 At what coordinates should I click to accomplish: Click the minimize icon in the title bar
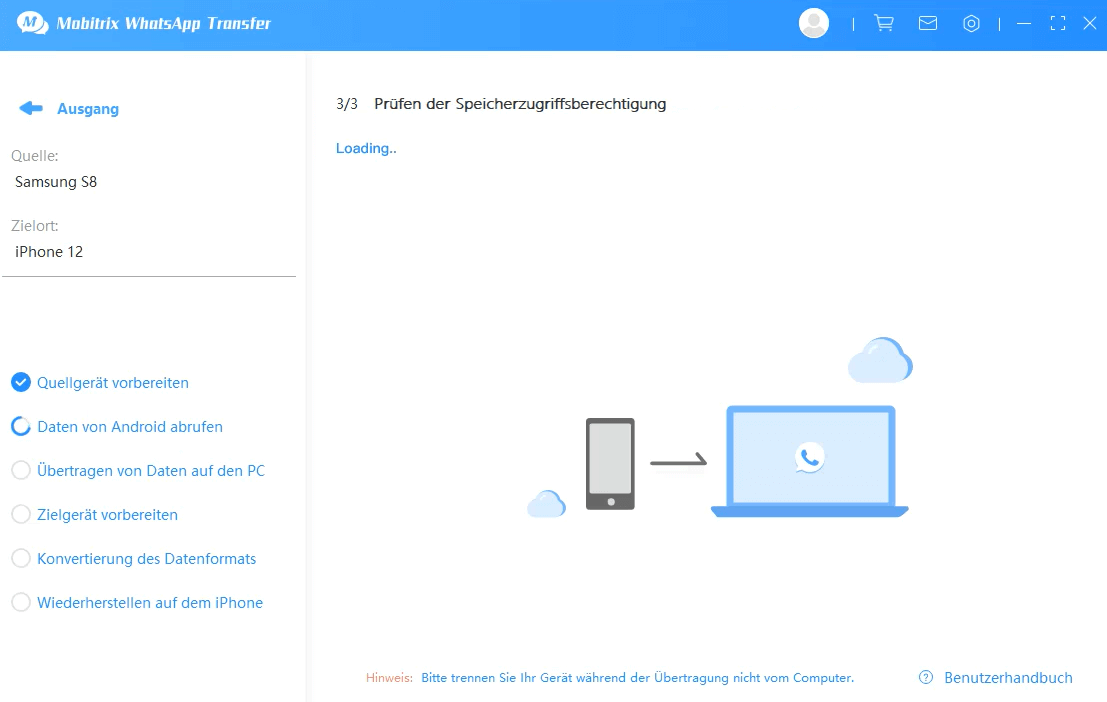click(1024, 22)
